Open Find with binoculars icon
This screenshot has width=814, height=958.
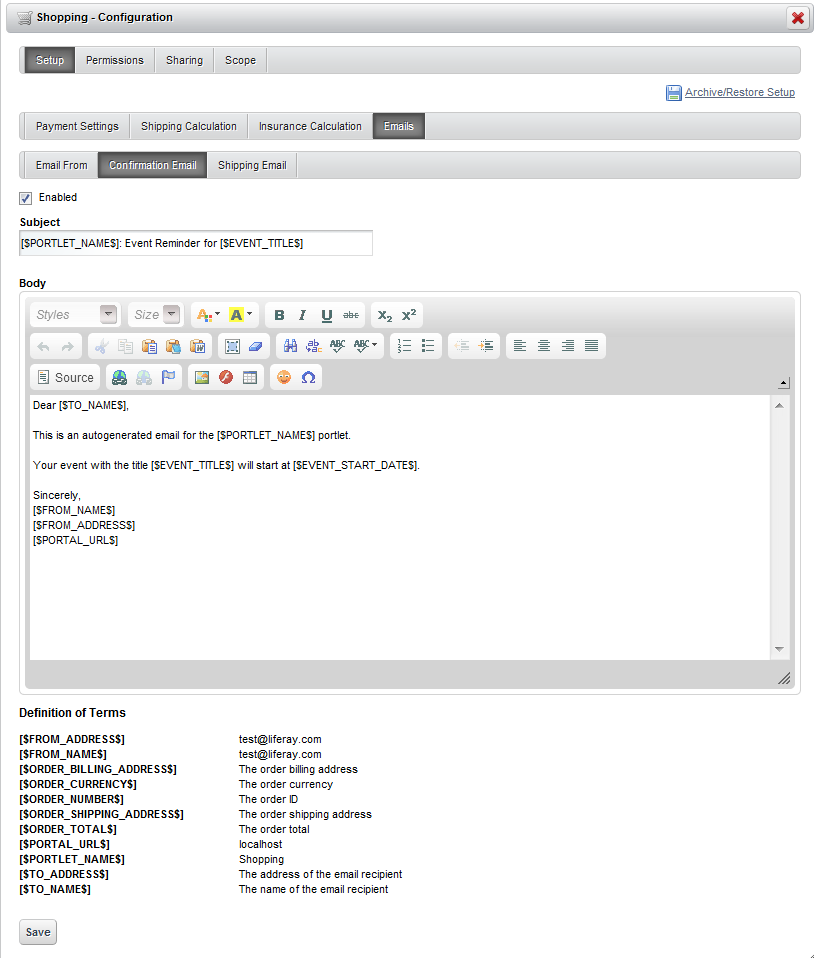[290, 346]
